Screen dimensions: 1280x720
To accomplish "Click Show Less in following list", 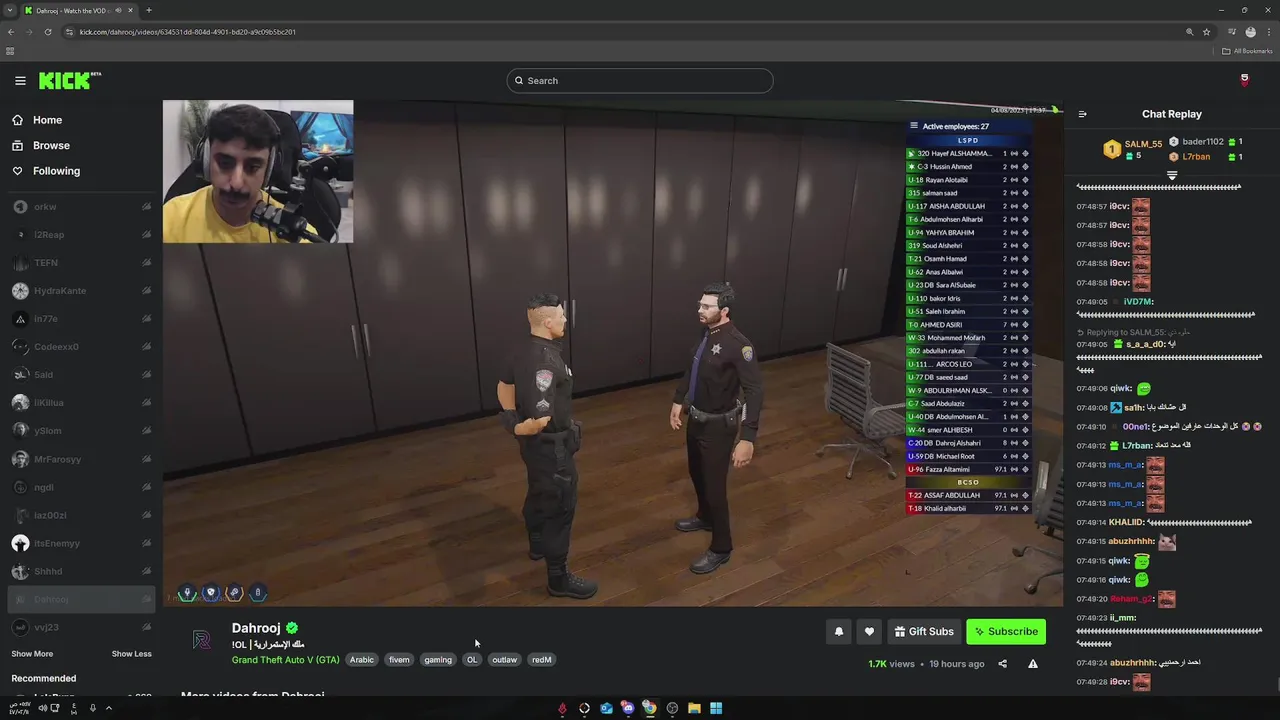I will (131, 654).
